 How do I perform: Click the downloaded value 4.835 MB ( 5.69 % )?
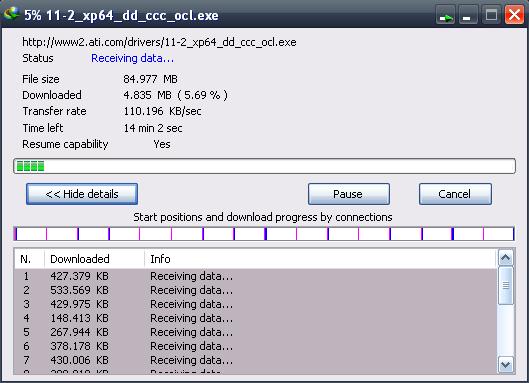tap(175, 95)
